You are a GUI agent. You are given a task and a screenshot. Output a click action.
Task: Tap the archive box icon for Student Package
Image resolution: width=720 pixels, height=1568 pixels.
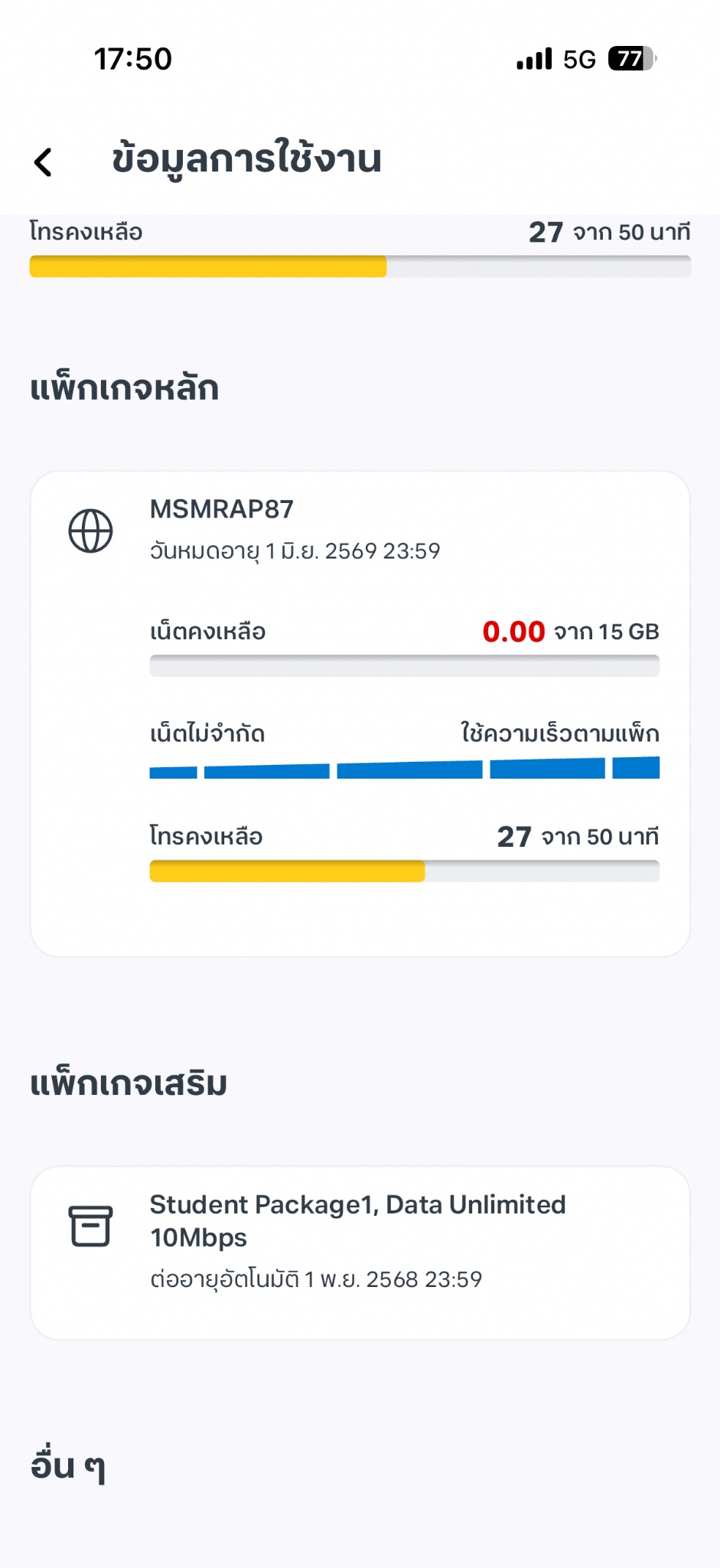click(x=90, y=1226)
